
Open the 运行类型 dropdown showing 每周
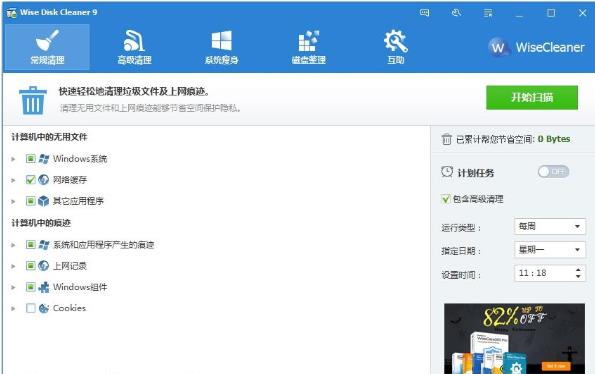point(549,226)
